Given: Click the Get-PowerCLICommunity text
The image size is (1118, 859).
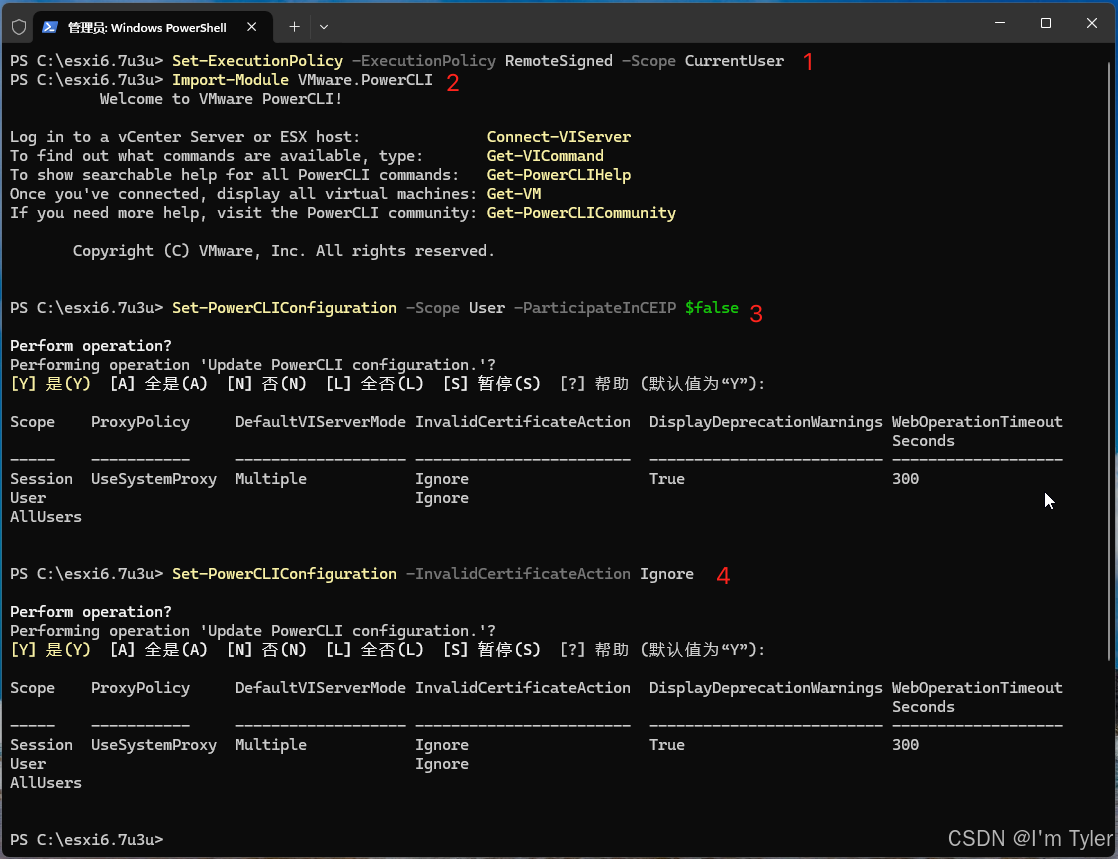Looking at the screenshot, I should tap(581, 213).
